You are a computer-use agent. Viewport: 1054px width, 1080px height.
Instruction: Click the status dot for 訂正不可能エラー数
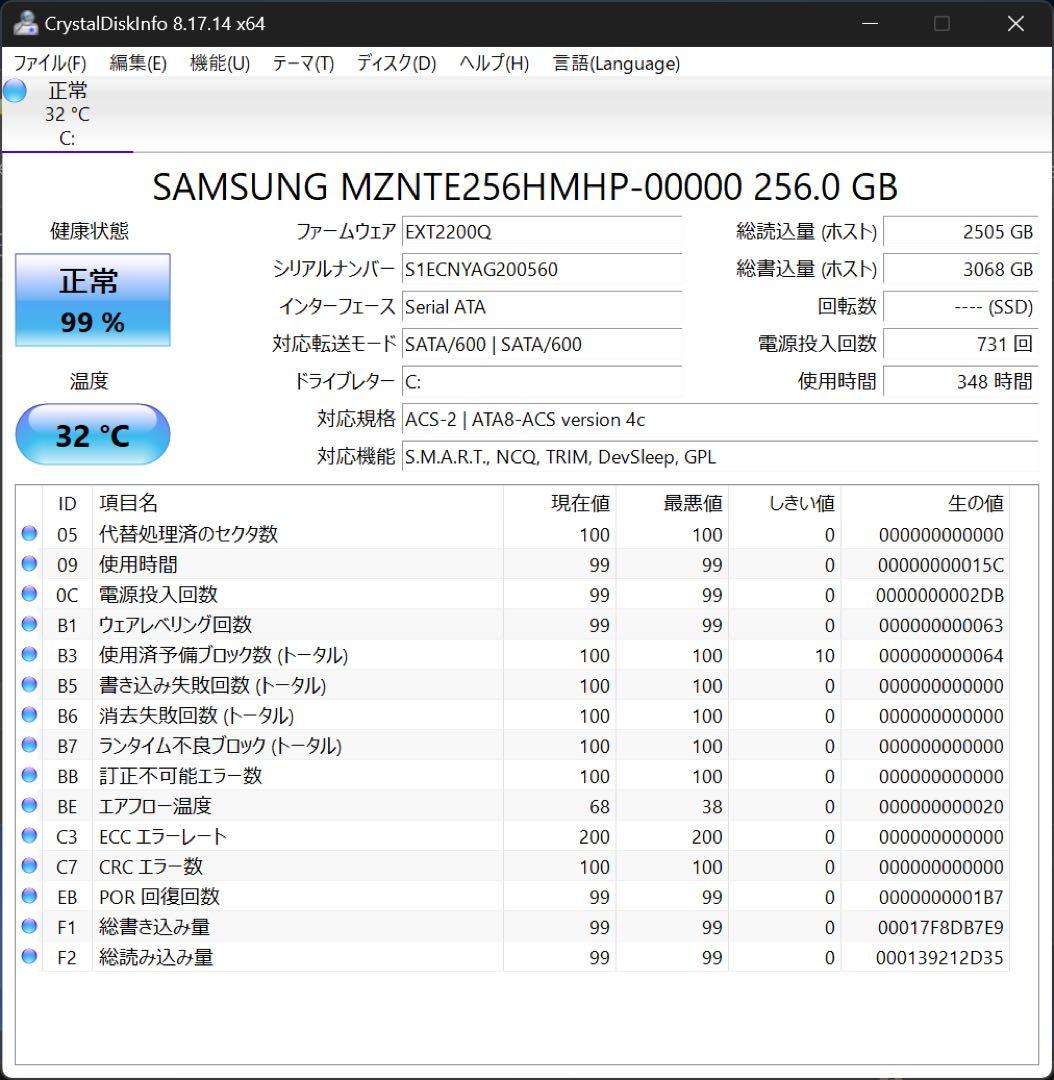pos(29,776)
